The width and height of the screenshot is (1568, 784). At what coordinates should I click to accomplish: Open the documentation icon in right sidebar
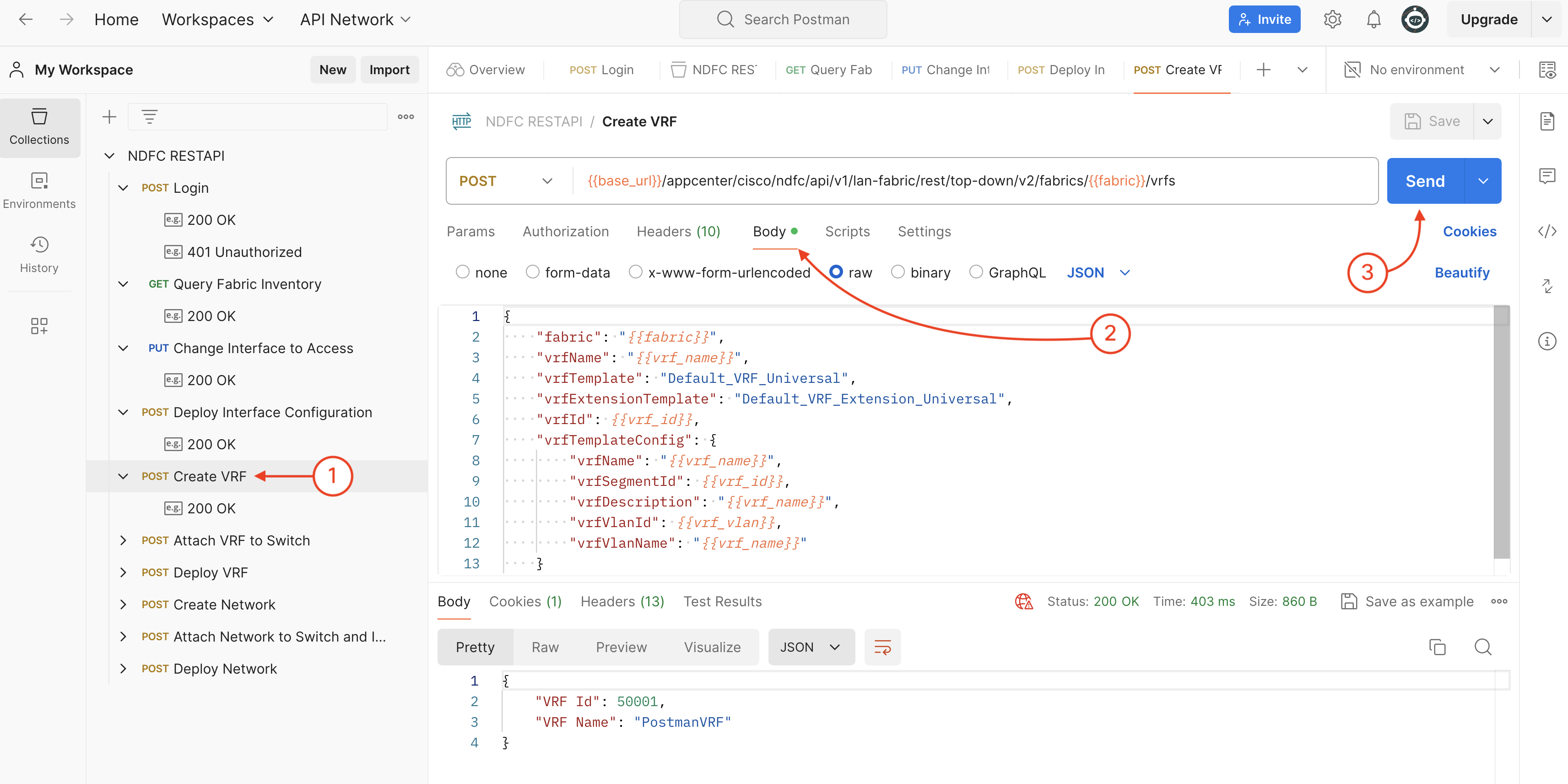[1547, 121]
